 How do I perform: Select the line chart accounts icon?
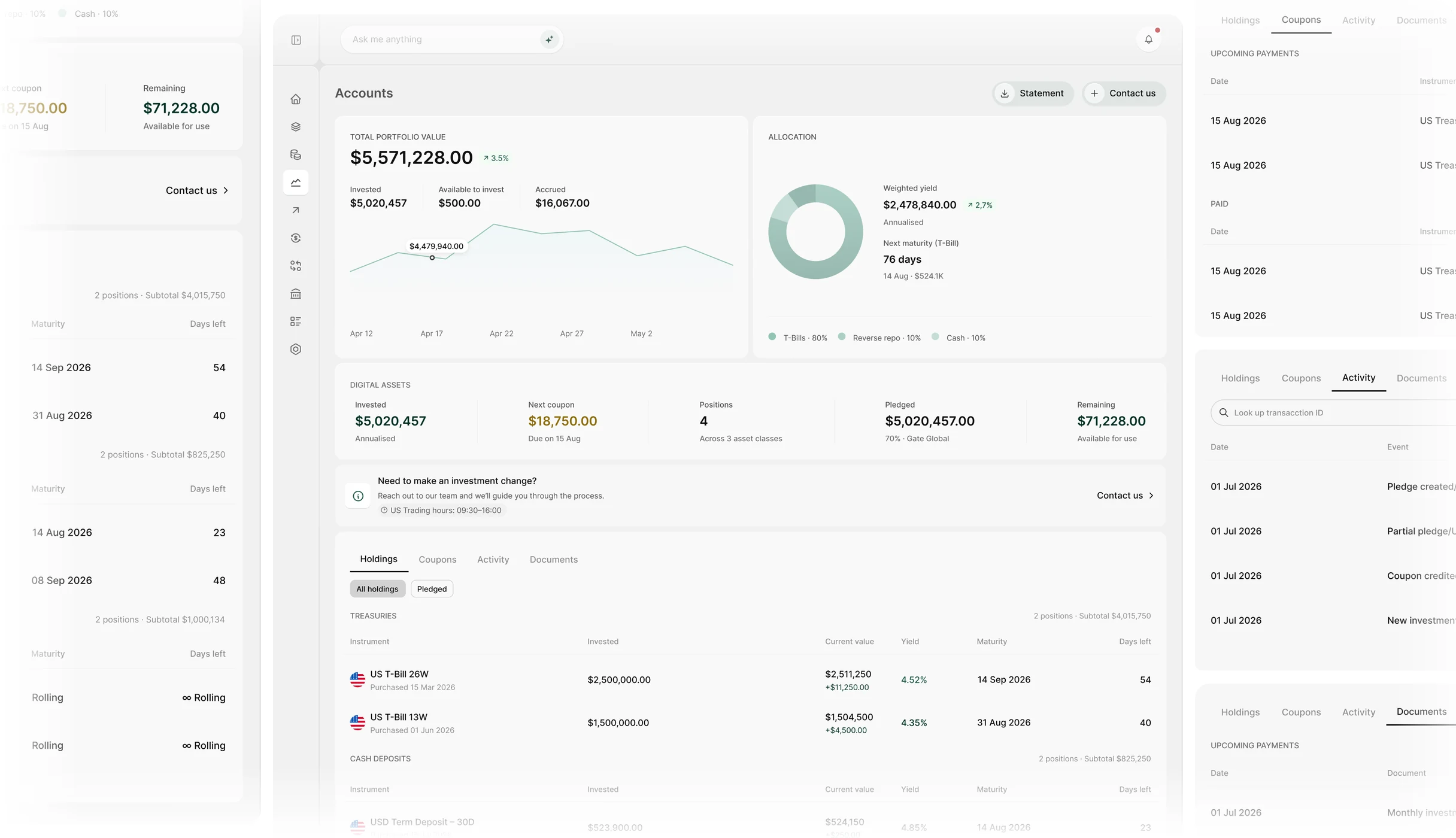pyautogui.click(x=296, y=183)
